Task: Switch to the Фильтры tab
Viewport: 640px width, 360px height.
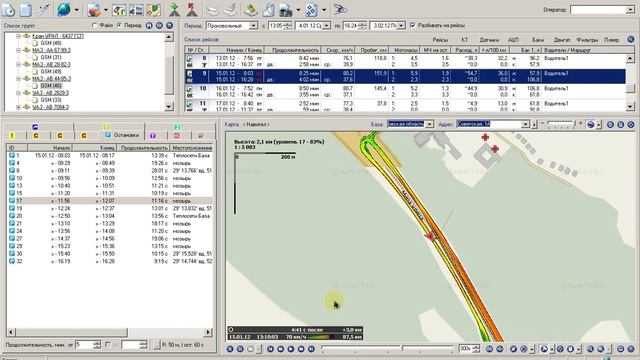Action: [587, 40]
